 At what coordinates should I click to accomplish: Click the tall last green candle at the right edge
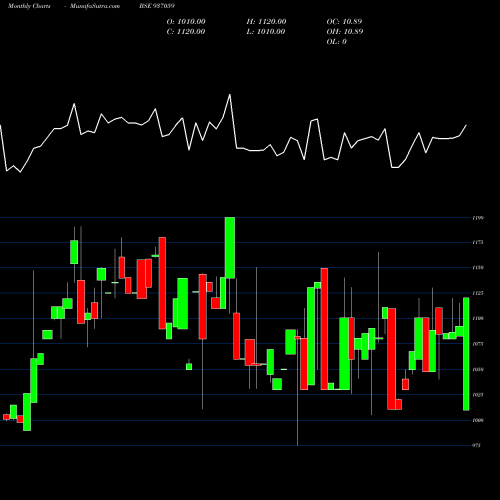(466, 354)
